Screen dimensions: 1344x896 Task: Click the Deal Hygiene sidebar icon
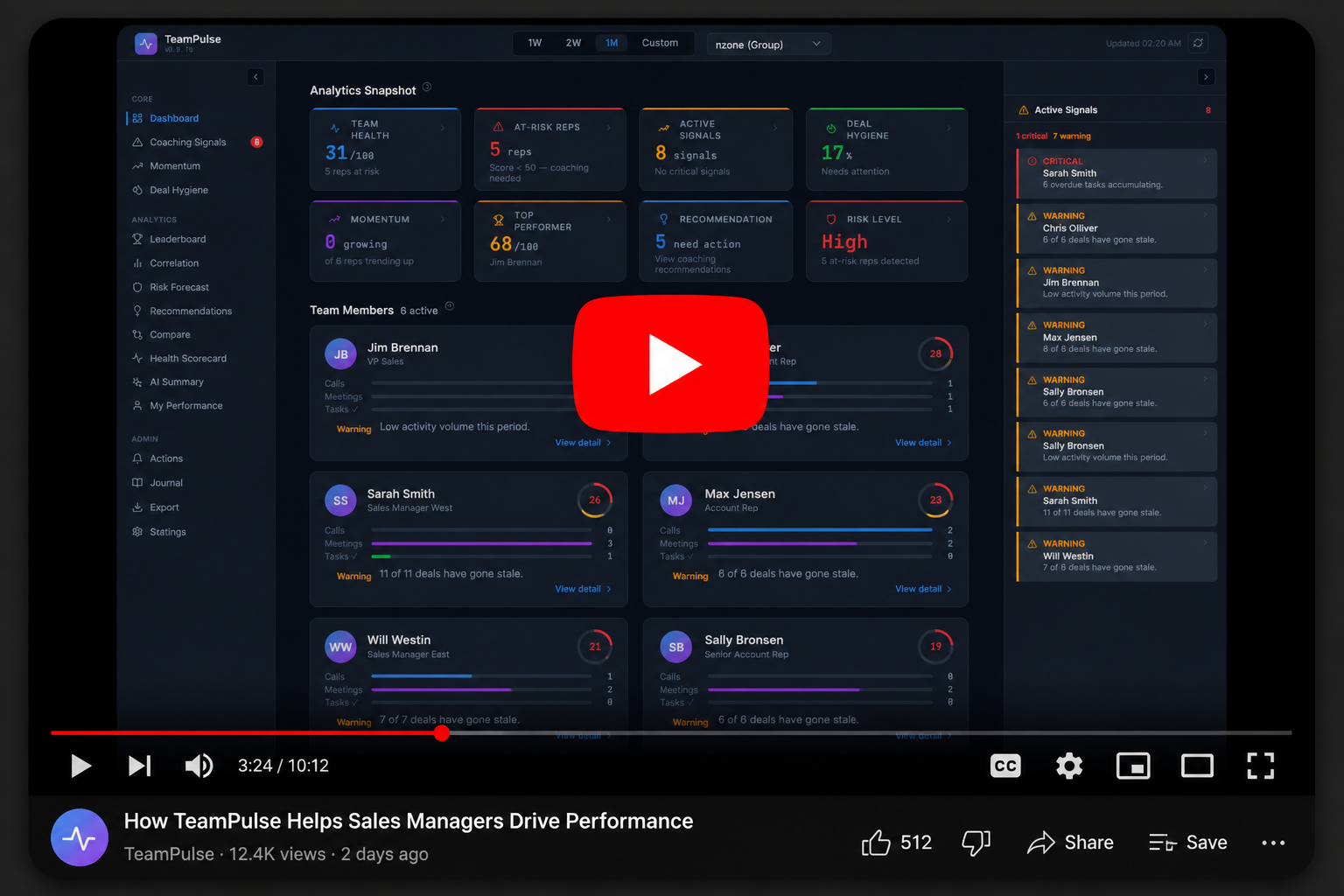coord(137,190)
